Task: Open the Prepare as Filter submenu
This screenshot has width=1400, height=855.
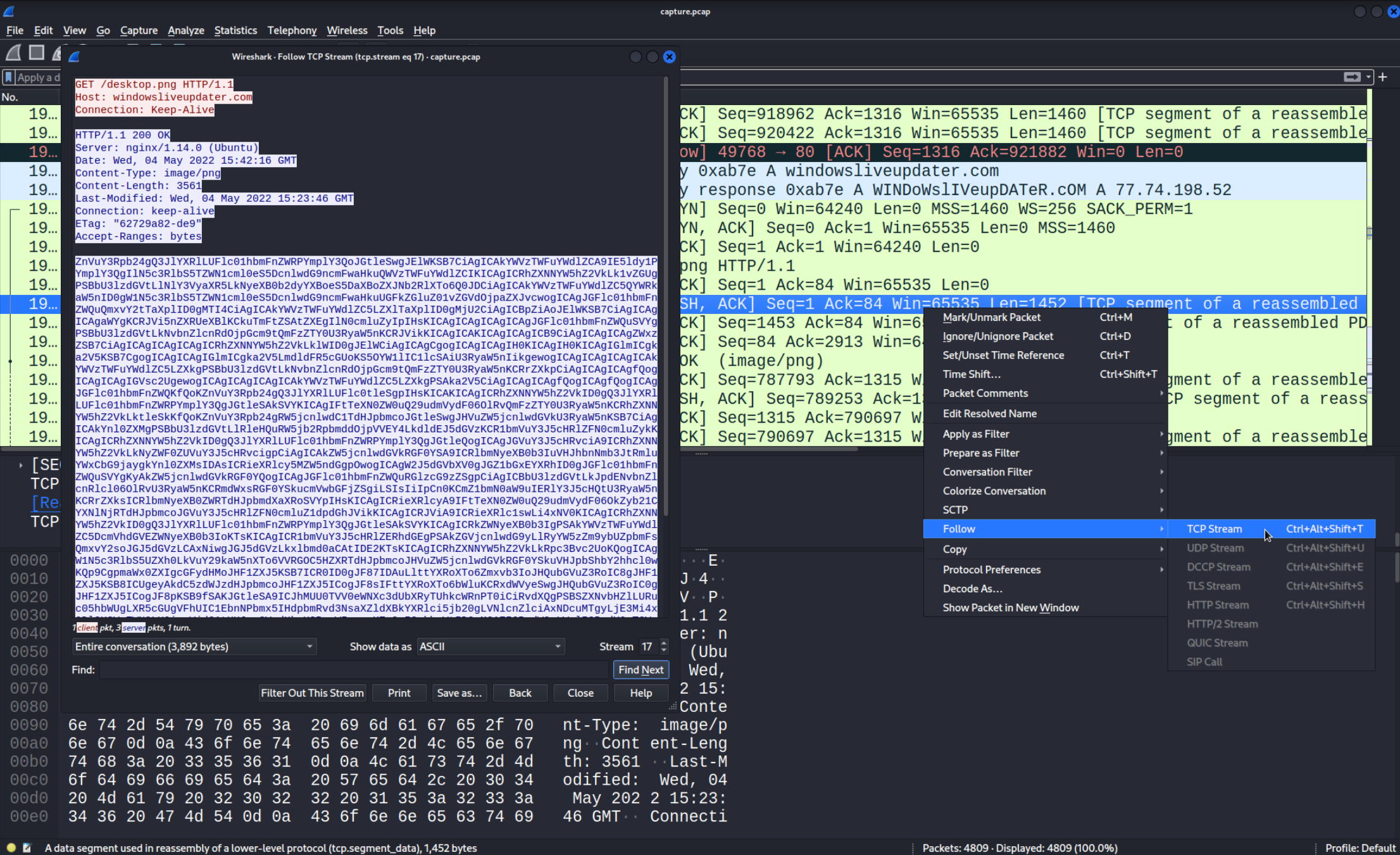Action: coord(1046,452)
